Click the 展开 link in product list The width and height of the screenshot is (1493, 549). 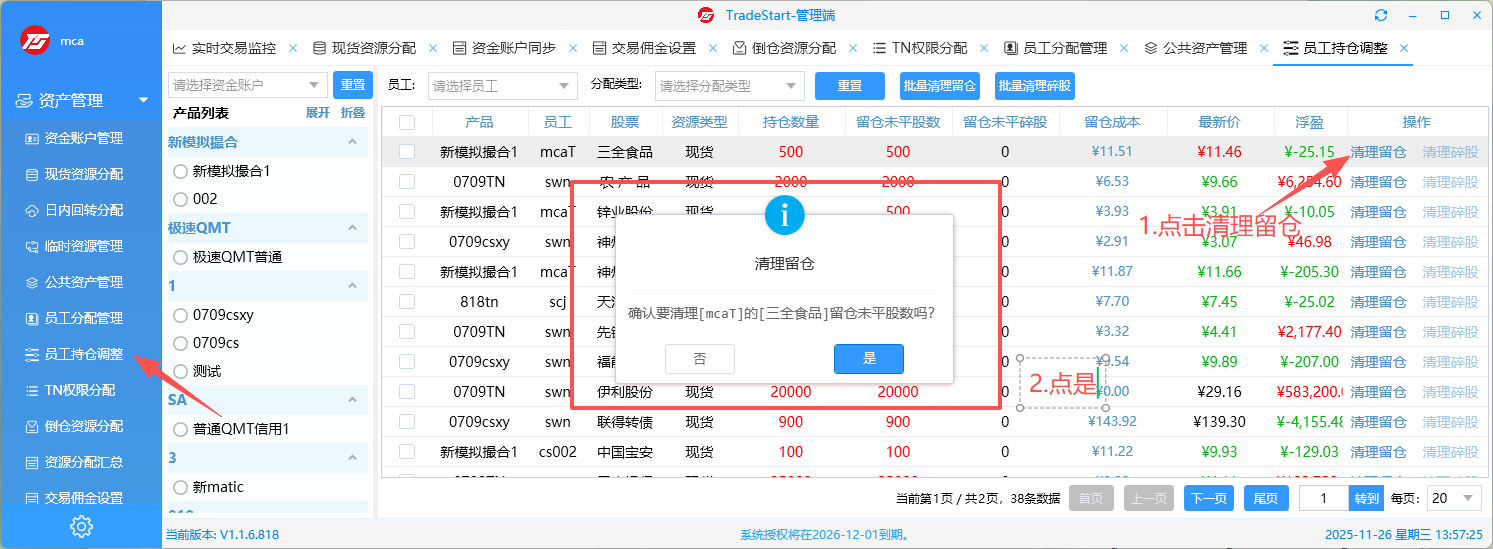(317, 113)
